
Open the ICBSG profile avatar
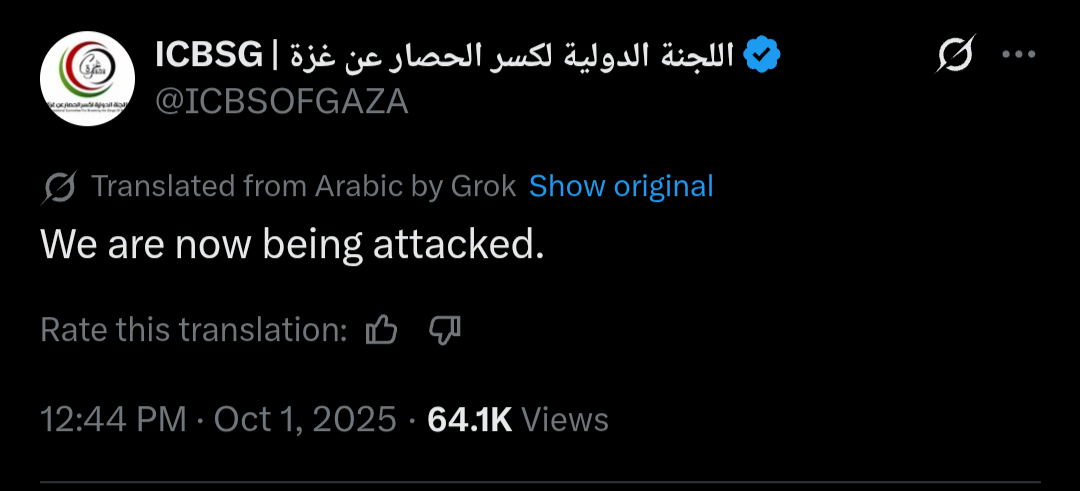[88, 78]
